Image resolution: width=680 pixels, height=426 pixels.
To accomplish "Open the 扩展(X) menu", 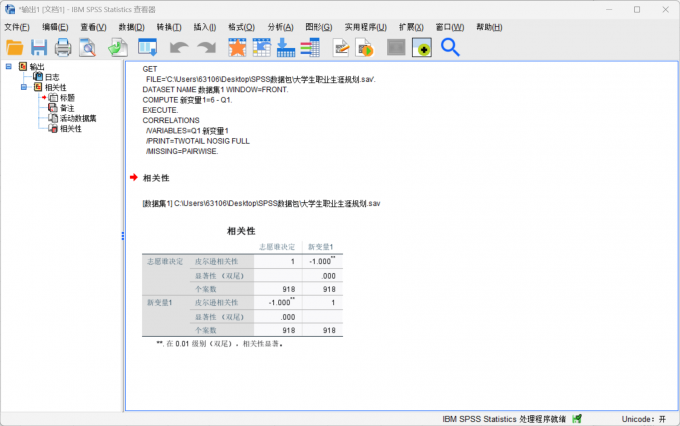I will click(411, 27).
